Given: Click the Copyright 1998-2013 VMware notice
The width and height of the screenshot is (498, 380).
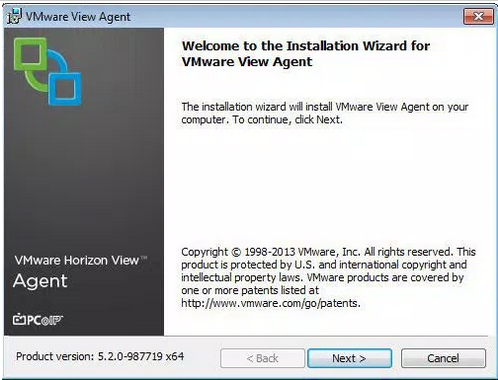Looking at the screenshot, I should (x=328, y=277).
